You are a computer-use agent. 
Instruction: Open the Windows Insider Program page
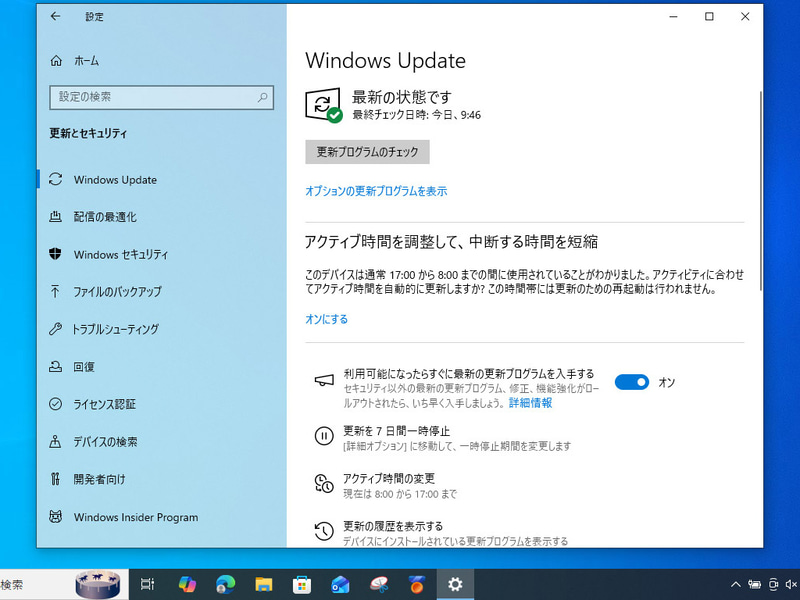(x=136, y=516)
